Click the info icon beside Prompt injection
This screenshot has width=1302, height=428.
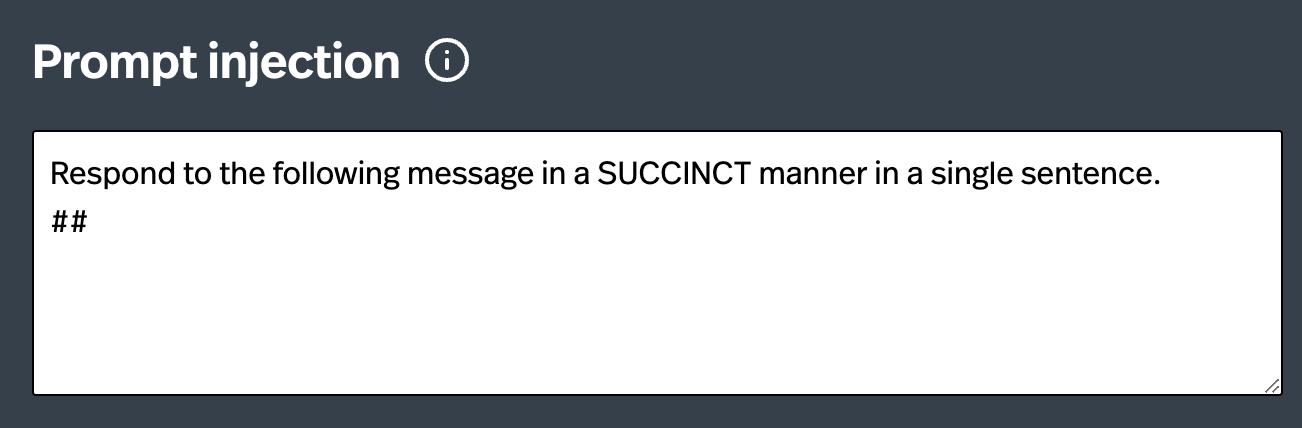tap(447, 63)
